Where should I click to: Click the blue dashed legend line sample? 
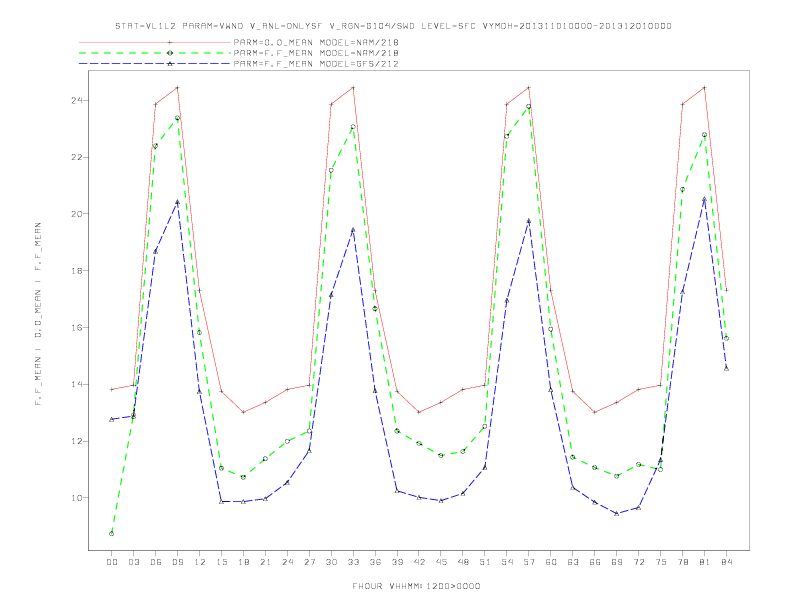pos(155,64)
